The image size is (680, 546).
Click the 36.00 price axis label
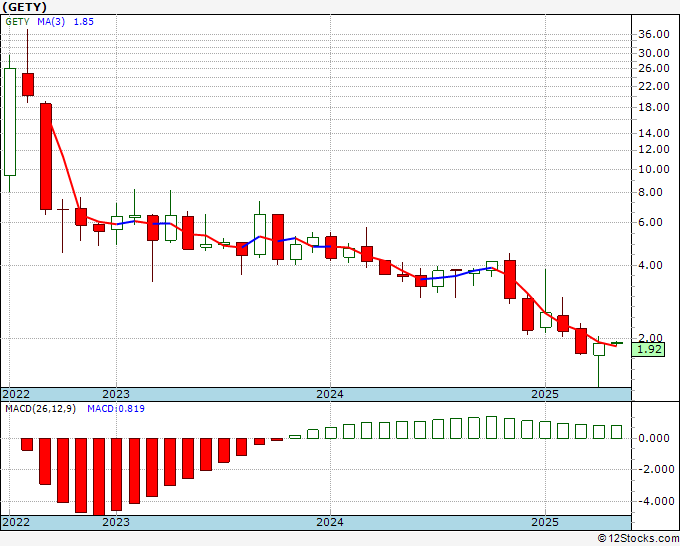click(654, 34)
